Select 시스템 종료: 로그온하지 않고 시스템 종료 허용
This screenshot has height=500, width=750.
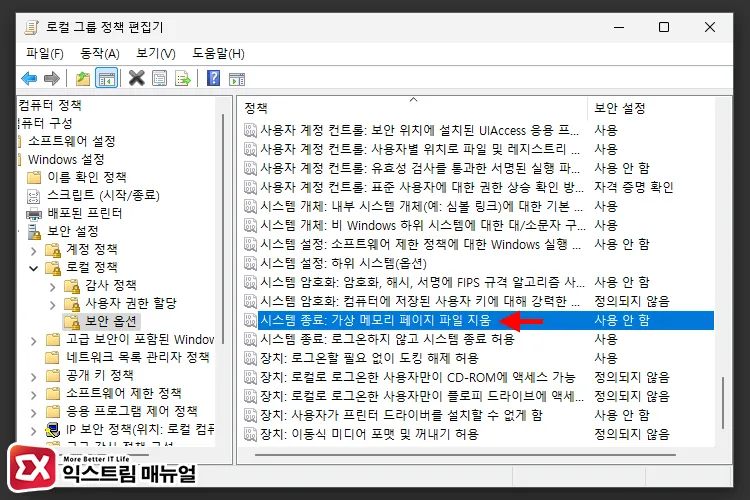click(478, 339)
